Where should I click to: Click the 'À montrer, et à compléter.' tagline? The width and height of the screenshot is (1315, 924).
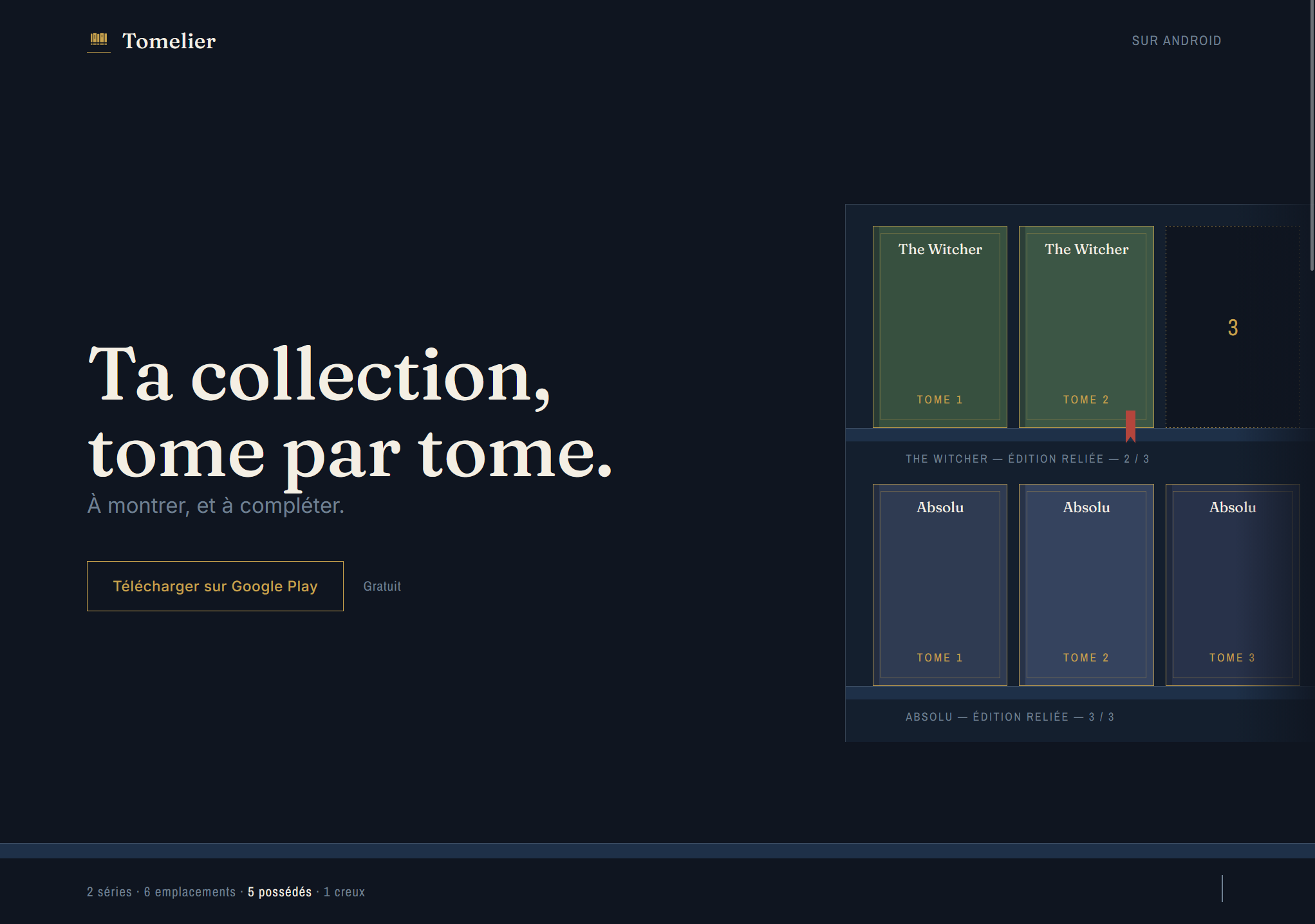pyautogui.click(x=216, y=506)
